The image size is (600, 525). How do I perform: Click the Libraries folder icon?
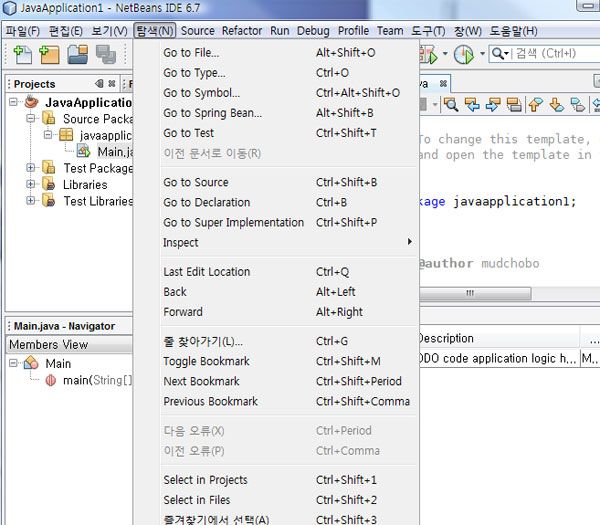[x=49, y=184]
